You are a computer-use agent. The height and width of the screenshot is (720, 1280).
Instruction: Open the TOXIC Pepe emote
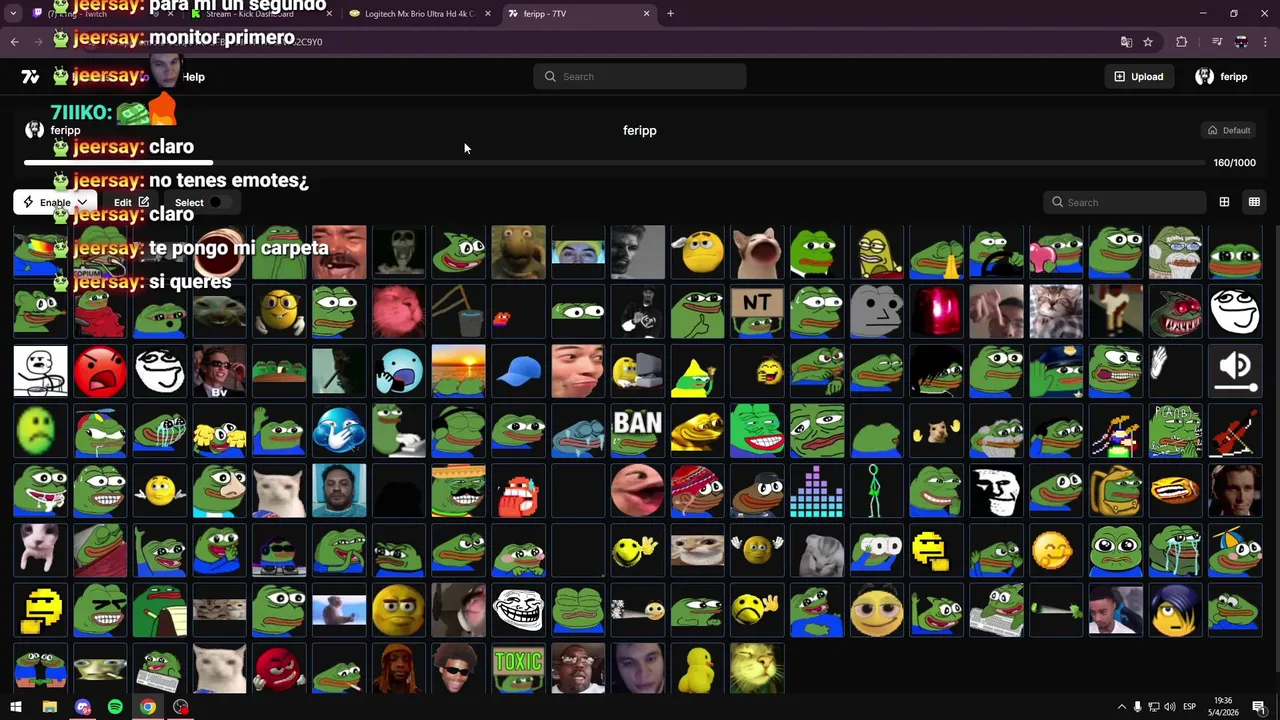pyautogui.click(x=518, y=669)
